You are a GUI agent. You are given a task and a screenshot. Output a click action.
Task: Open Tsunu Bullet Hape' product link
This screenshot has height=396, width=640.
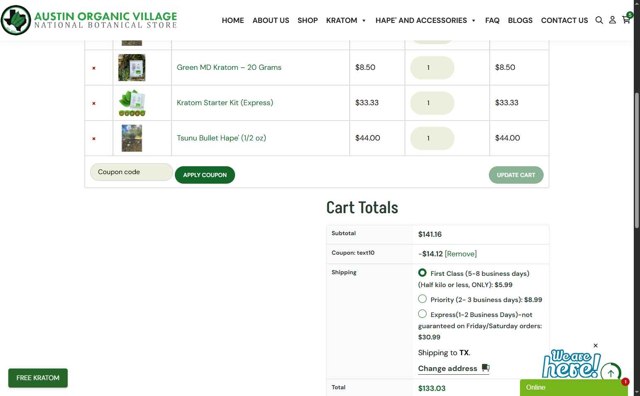coord(221,138)
